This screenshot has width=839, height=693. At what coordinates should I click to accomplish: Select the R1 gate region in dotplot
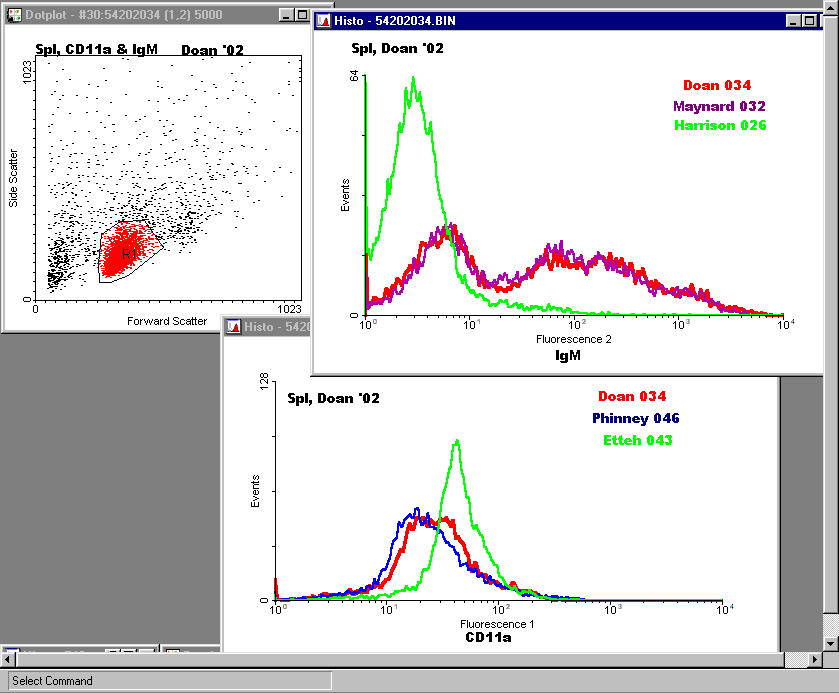[129, 255]
